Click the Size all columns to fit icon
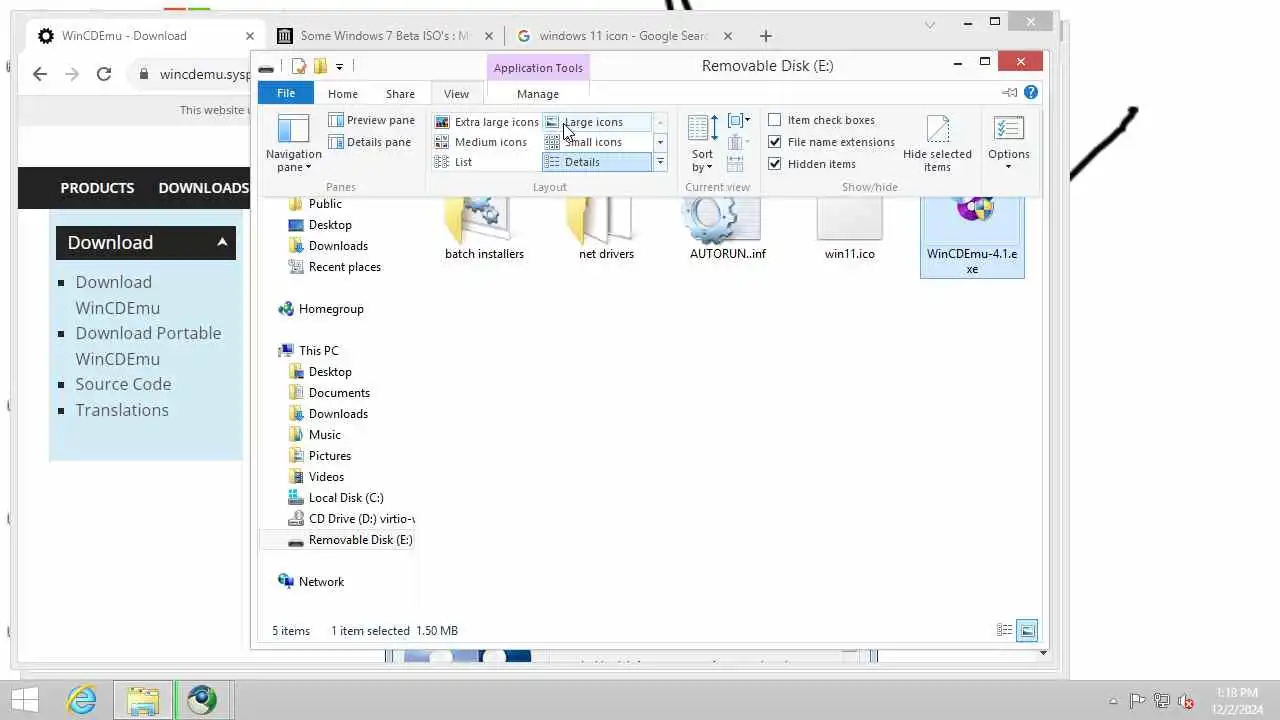This screenshot has height=720, width=1280. click(735, 164)
